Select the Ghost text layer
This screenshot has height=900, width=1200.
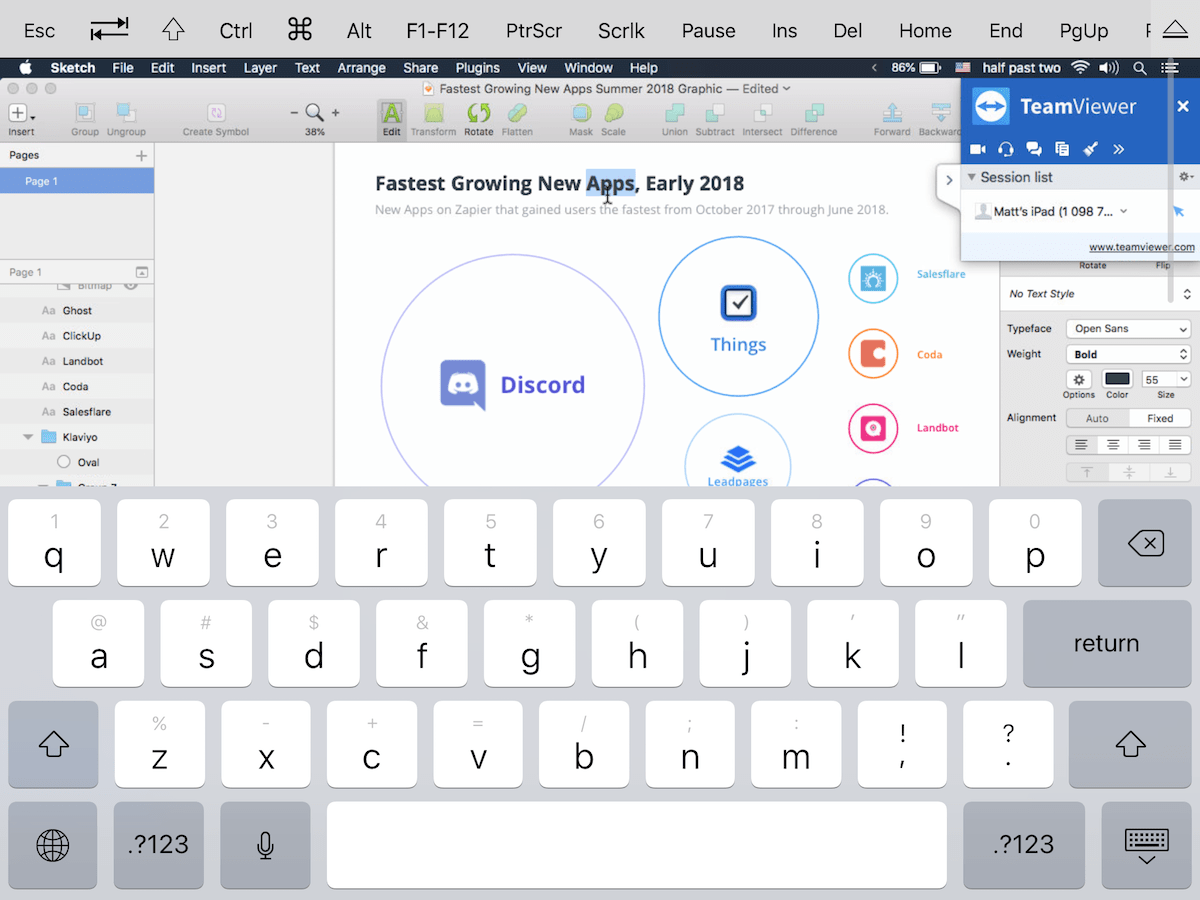77,311
